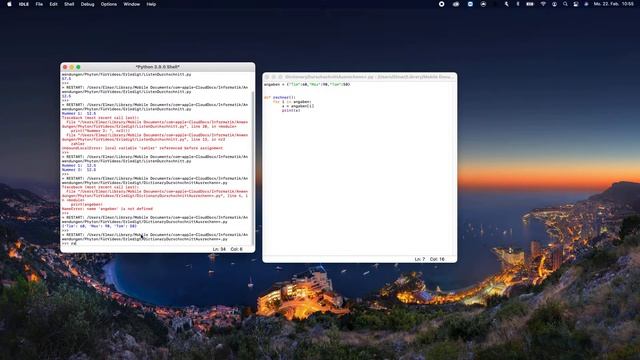Click the Bluetooth icon in menu bar

coord(518,4)
